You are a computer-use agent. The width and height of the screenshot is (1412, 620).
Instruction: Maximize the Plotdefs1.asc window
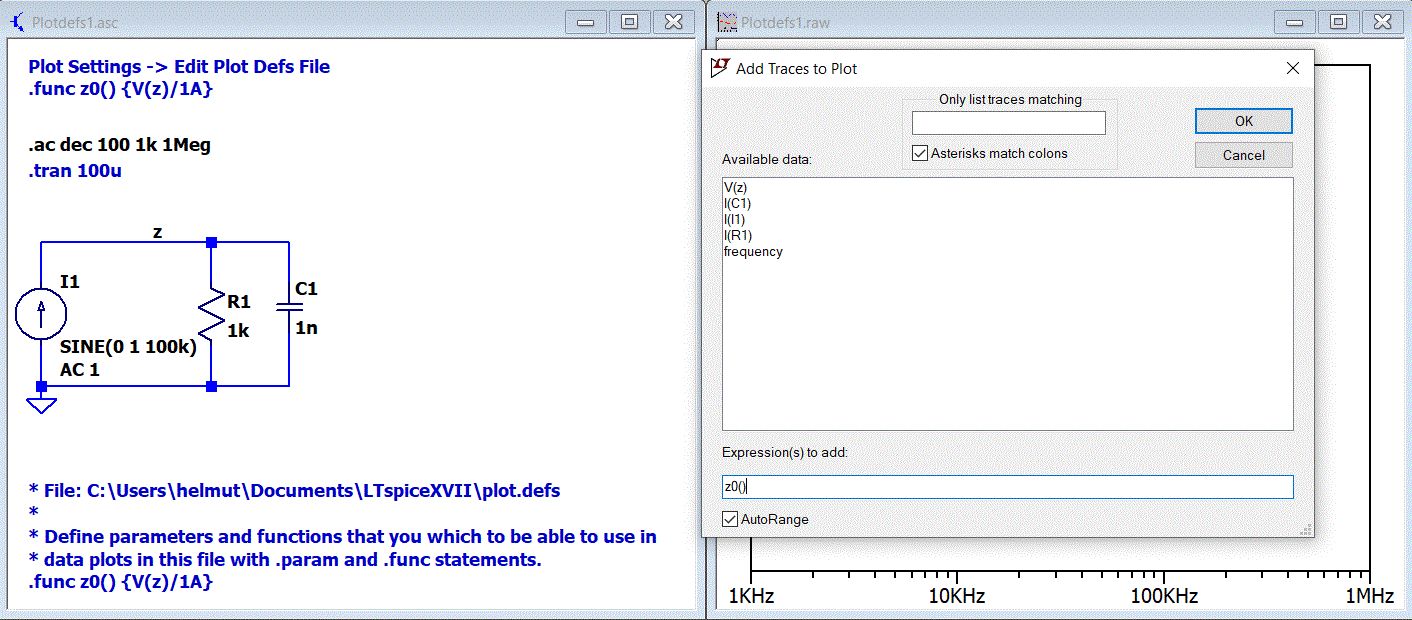630,21
